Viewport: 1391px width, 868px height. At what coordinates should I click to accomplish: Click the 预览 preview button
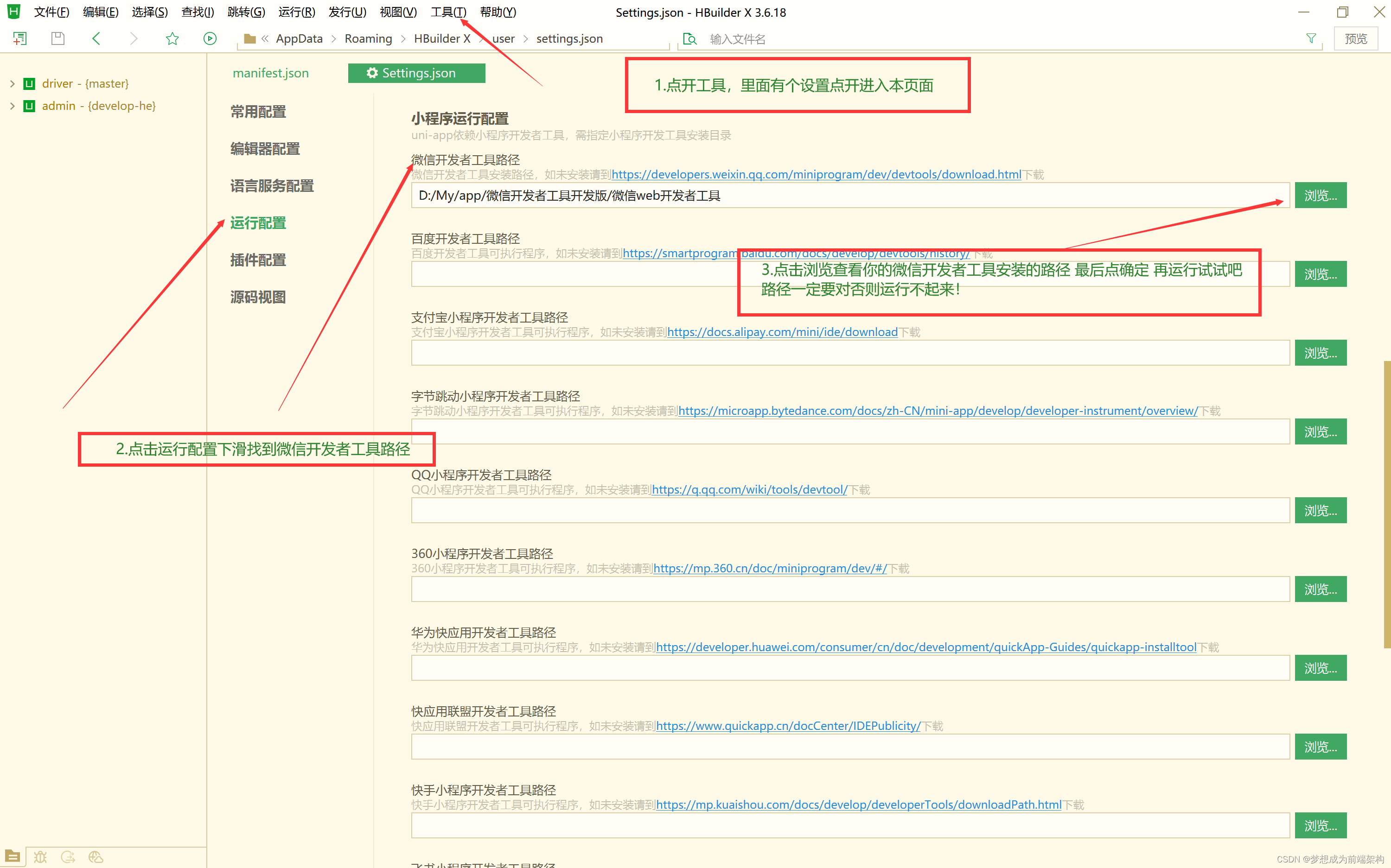pyautogui.click(x=1355, y=38)
